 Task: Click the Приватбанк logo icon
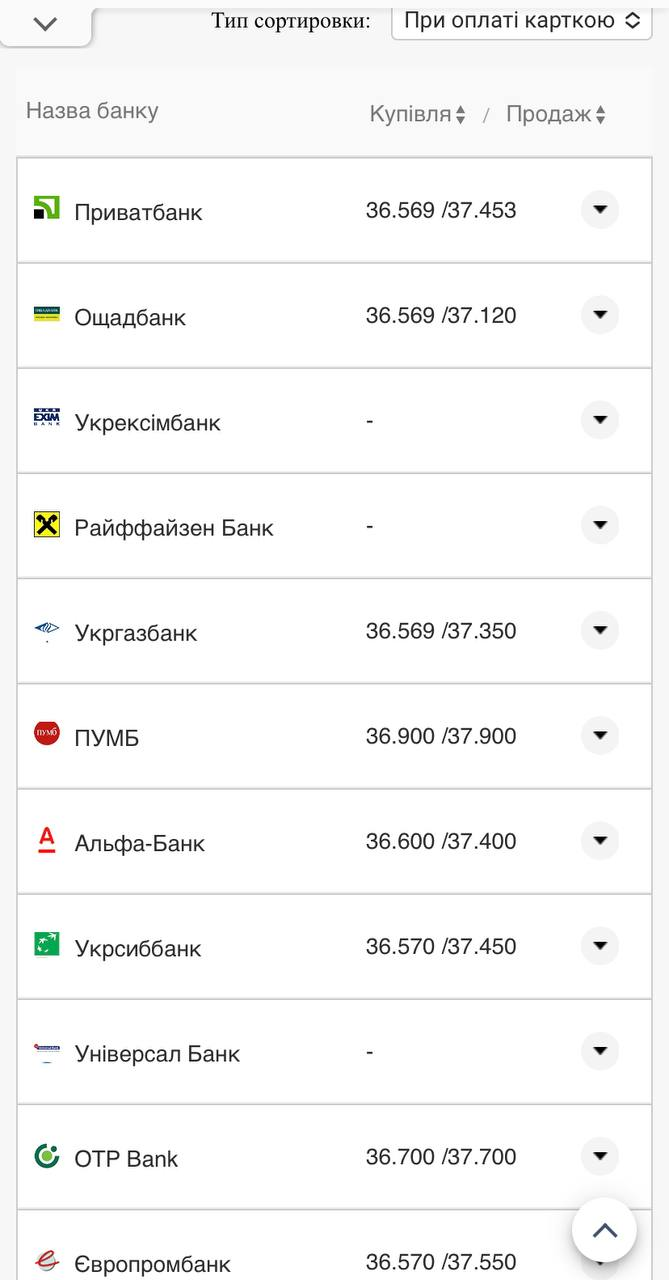click(x=47, y=209)
